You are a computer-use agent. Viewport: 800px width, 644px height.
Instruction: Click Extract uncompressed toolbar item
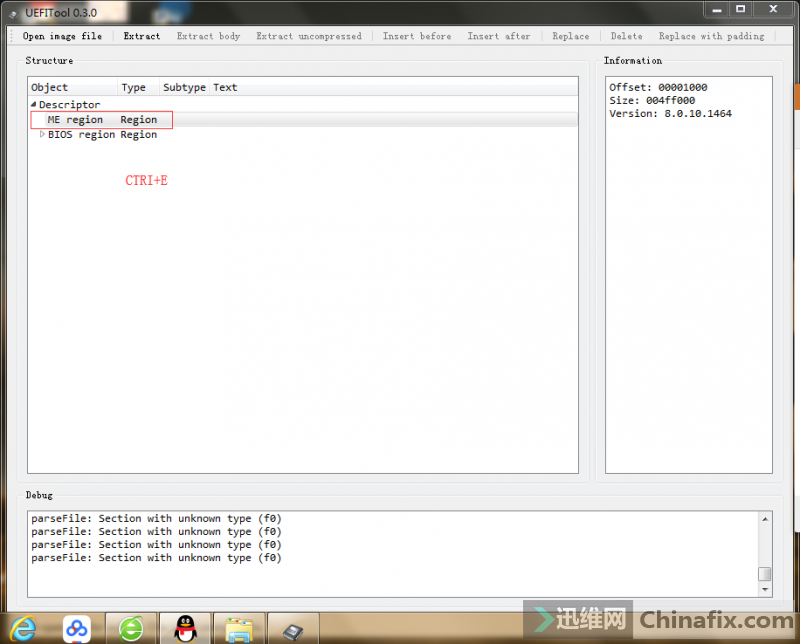tap(309, 36)
